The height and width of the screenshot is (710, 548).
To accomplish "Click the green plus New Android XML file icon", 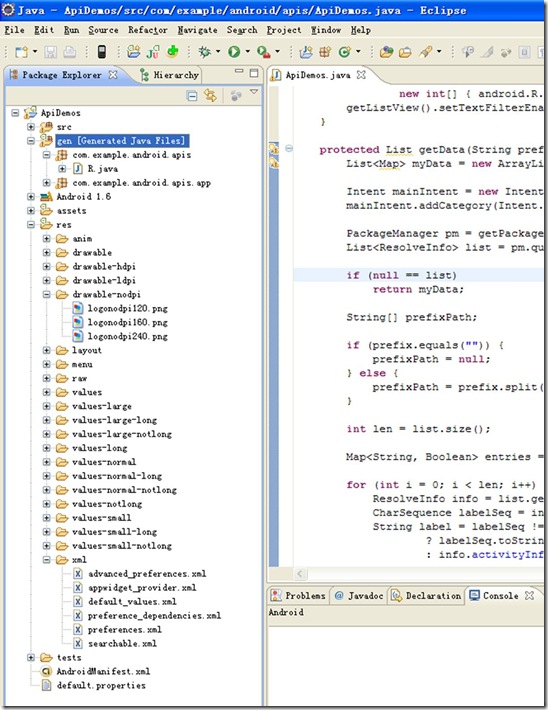I will (173, 52).
